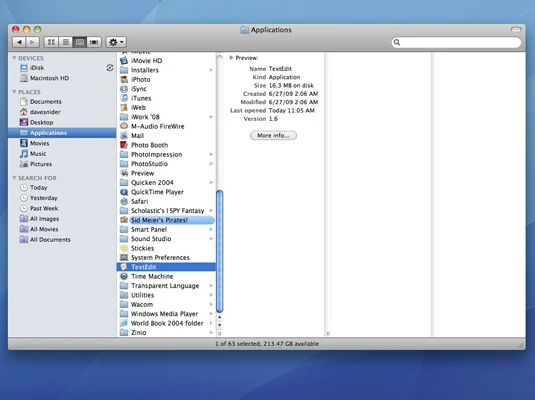
Task: Show files from Today
Action: (x=62, y=188)
